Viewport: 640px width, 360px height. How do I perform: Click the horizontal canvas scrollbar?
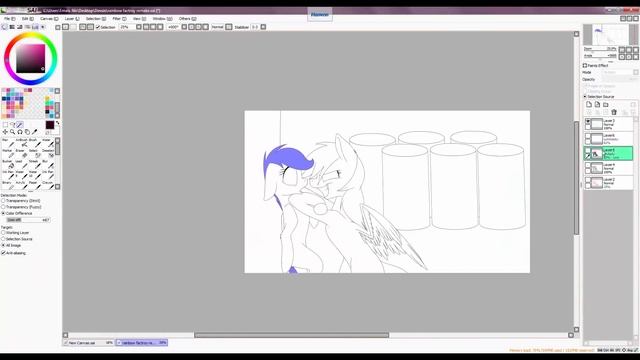(291, 335)
